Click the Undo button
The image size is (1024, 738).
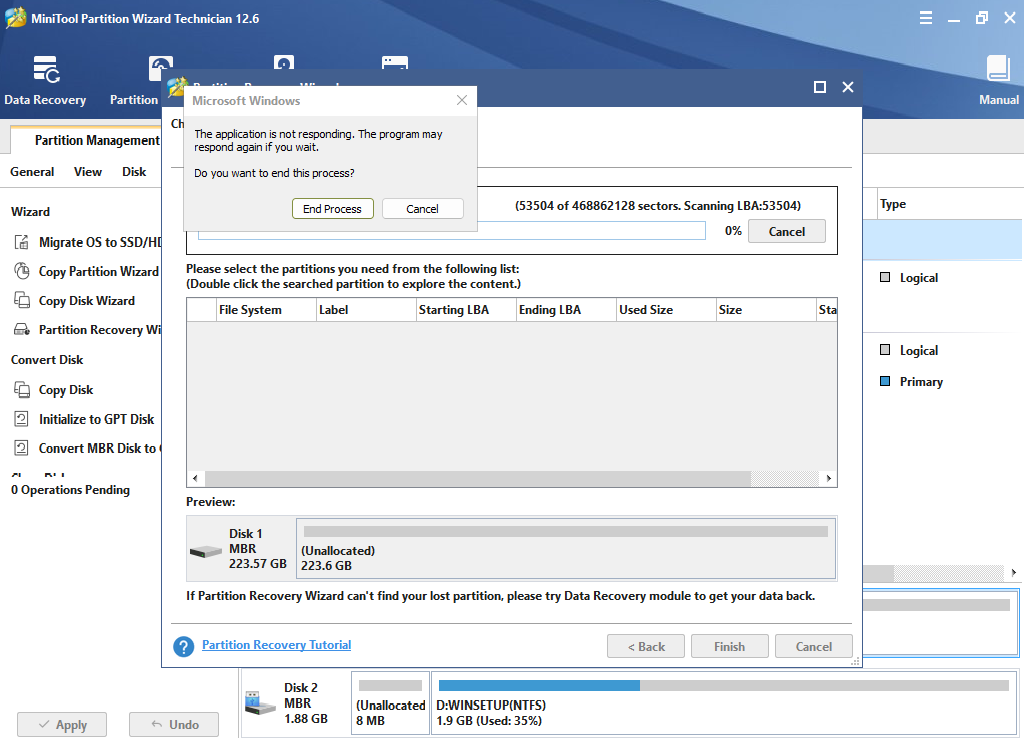174,725
